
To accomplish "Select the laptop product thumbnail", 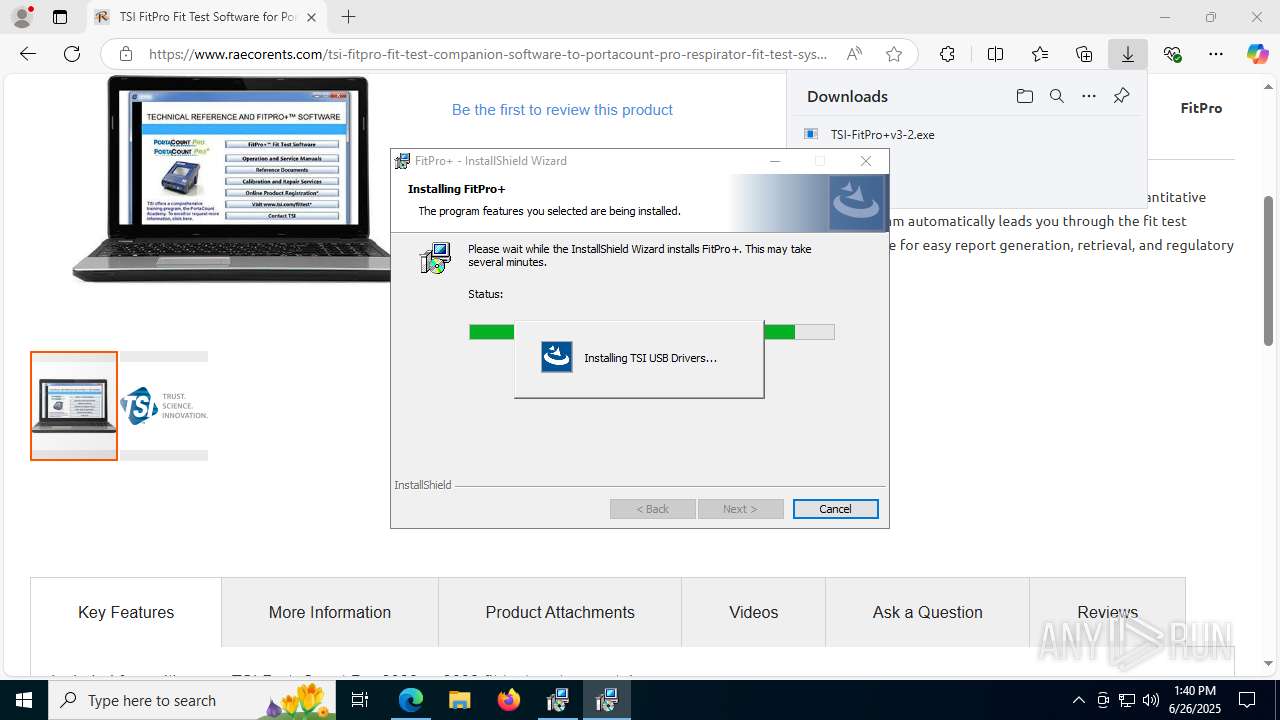I will point(74,406).
